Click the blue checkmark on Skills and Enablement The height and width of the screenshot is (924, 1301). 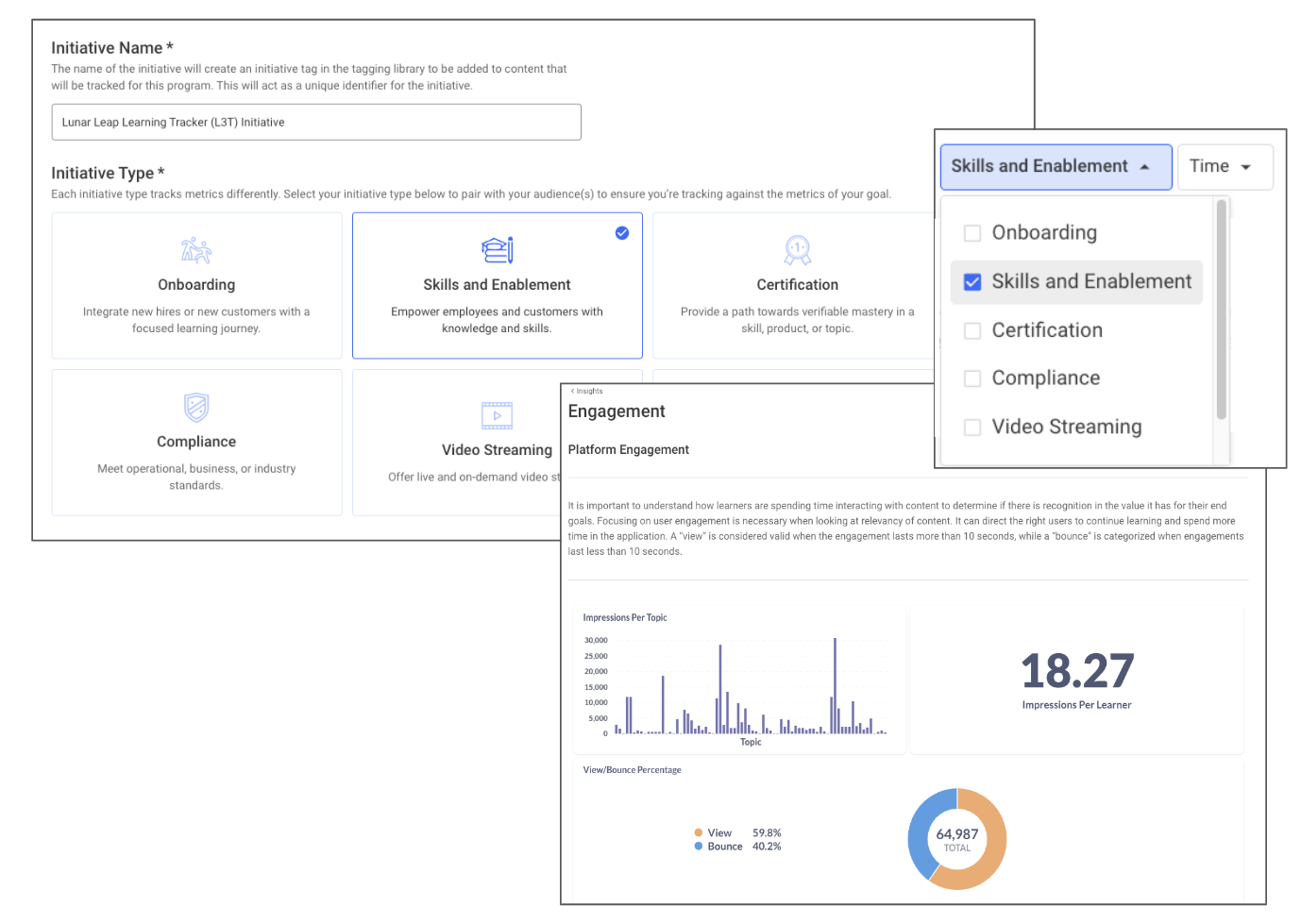[x=622, y=232]
